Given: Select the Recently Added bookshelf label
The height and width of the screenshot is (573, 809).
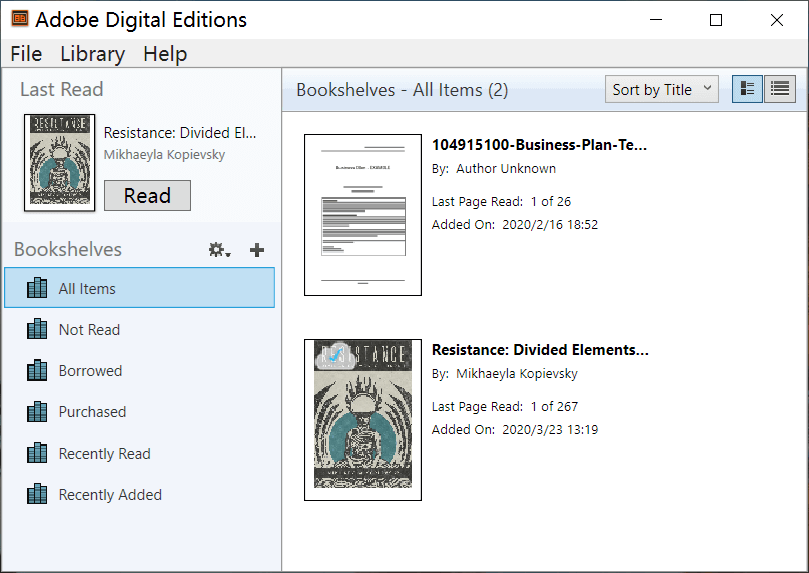Looking at the screenshot, I should (110, 495).
